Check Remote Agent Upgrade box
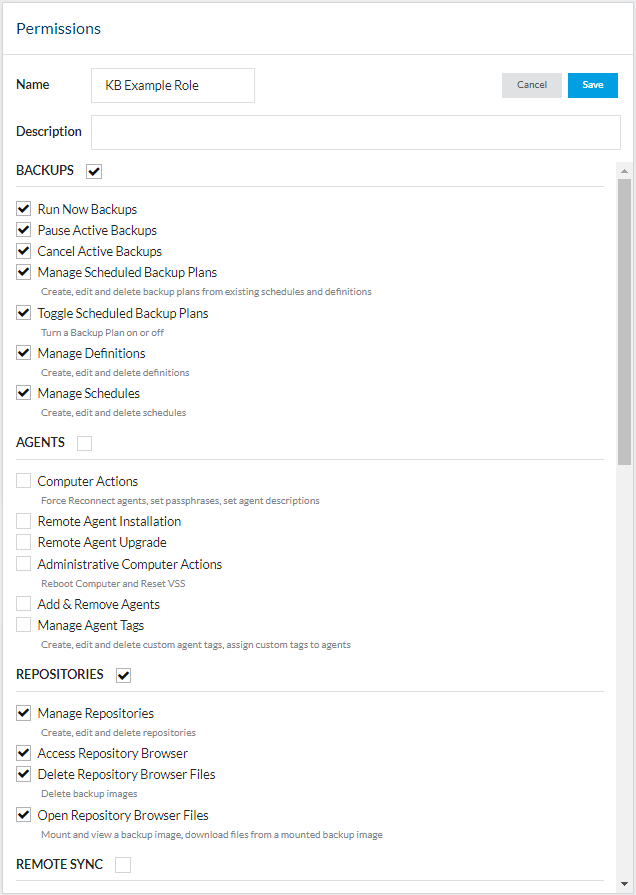The height and width of the screenshot is (895, 636). click(x=24, y=542)
